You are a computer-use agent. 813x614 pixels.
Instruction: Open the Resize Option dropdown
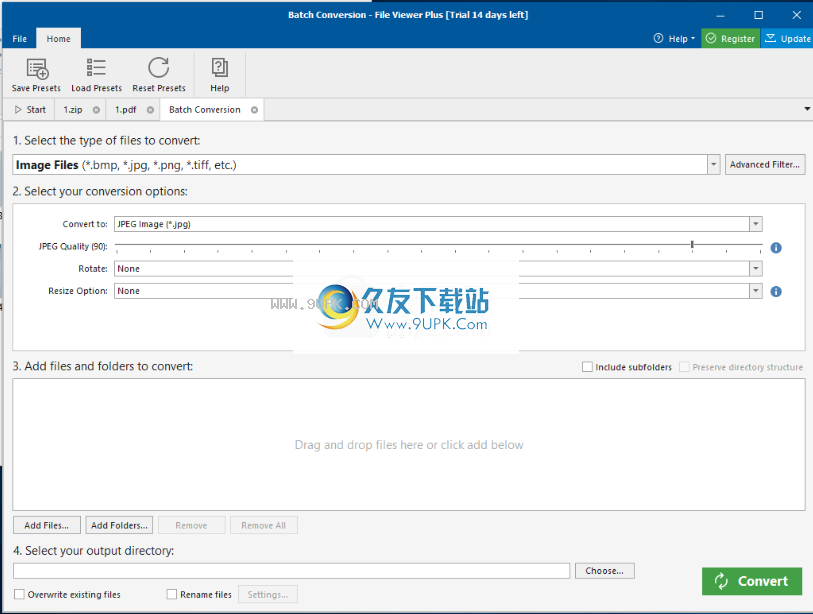pos(755,291)
